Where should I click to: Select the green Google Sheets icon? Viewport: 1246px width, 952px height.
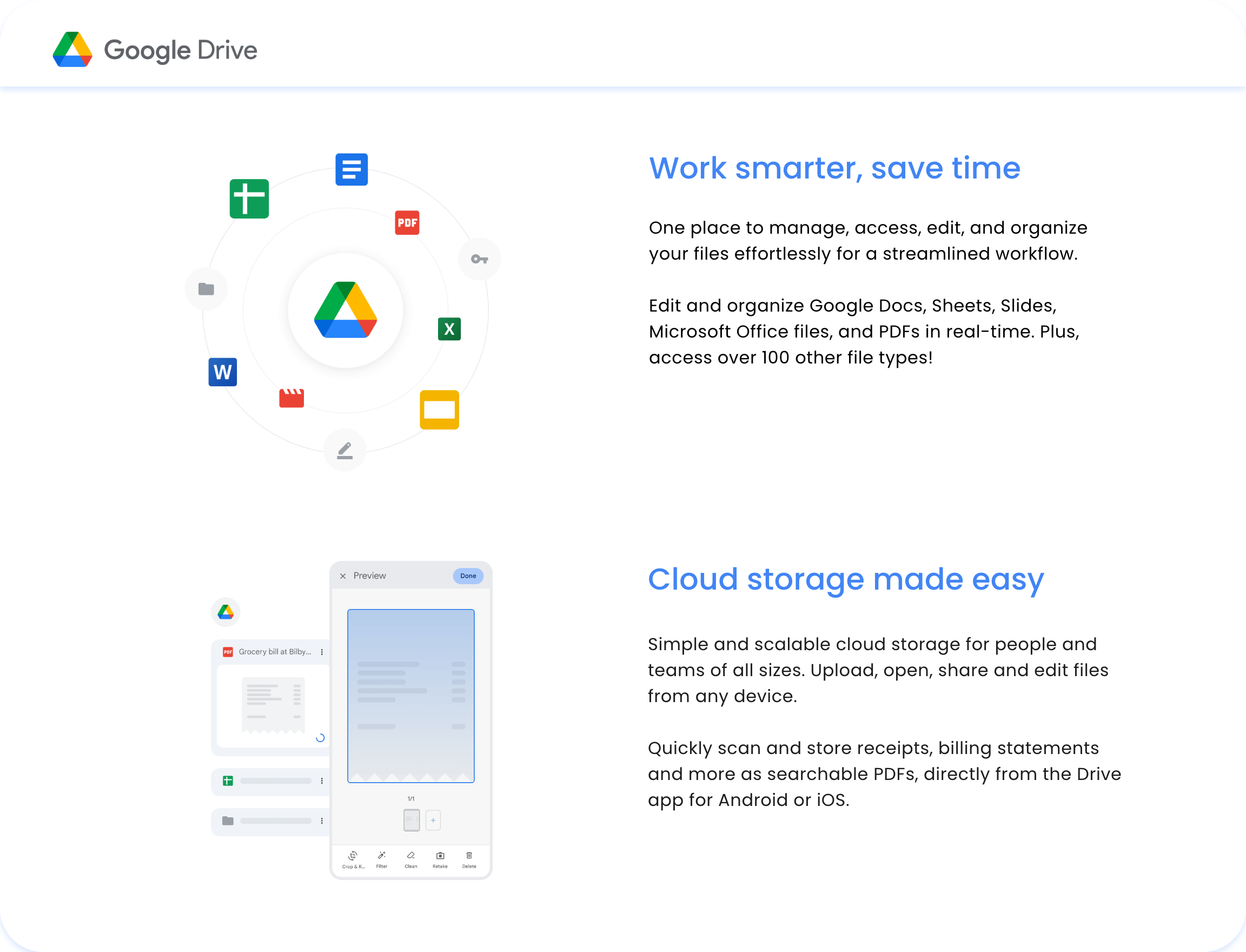click(x=249, y=199)
